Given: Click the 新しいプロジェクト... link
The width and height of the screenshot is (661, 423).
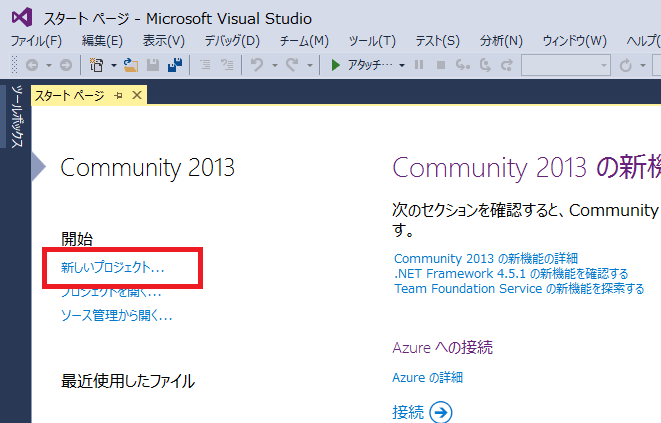Looking at the screenshot, I should [113, 267].
